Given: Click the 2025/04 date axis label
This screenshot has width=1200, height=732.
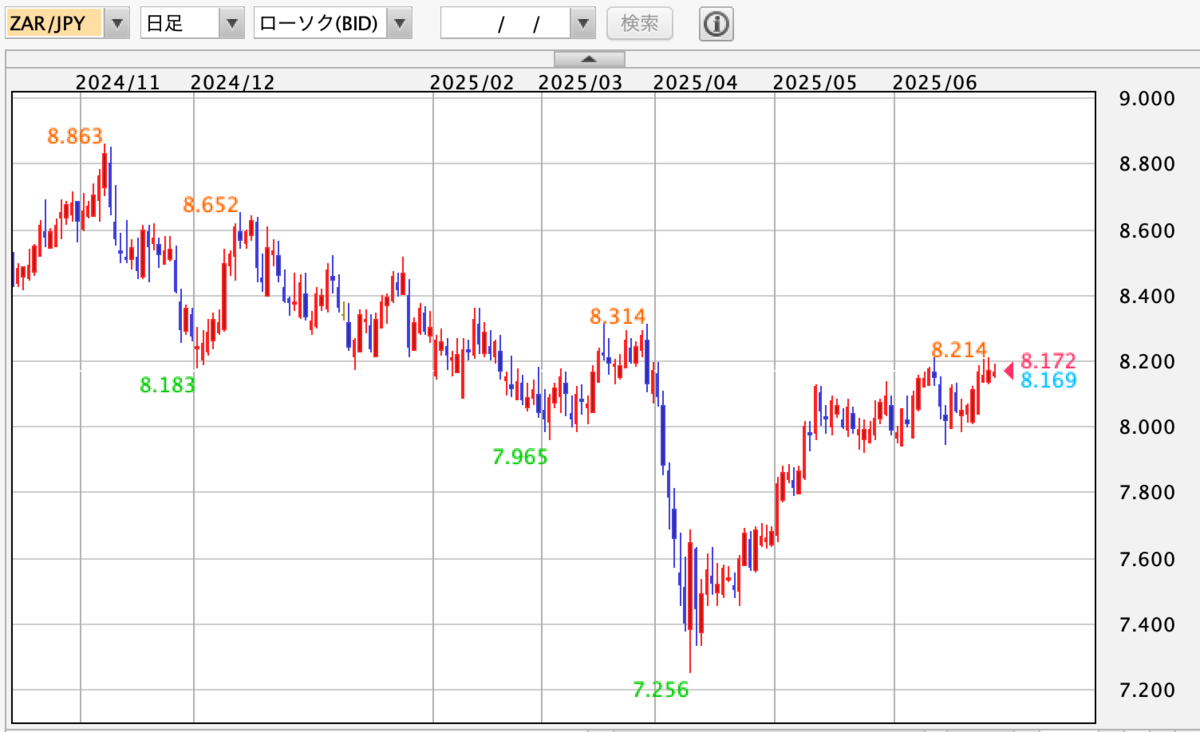Looking at the screenshot, I should (x=695, y=82).
